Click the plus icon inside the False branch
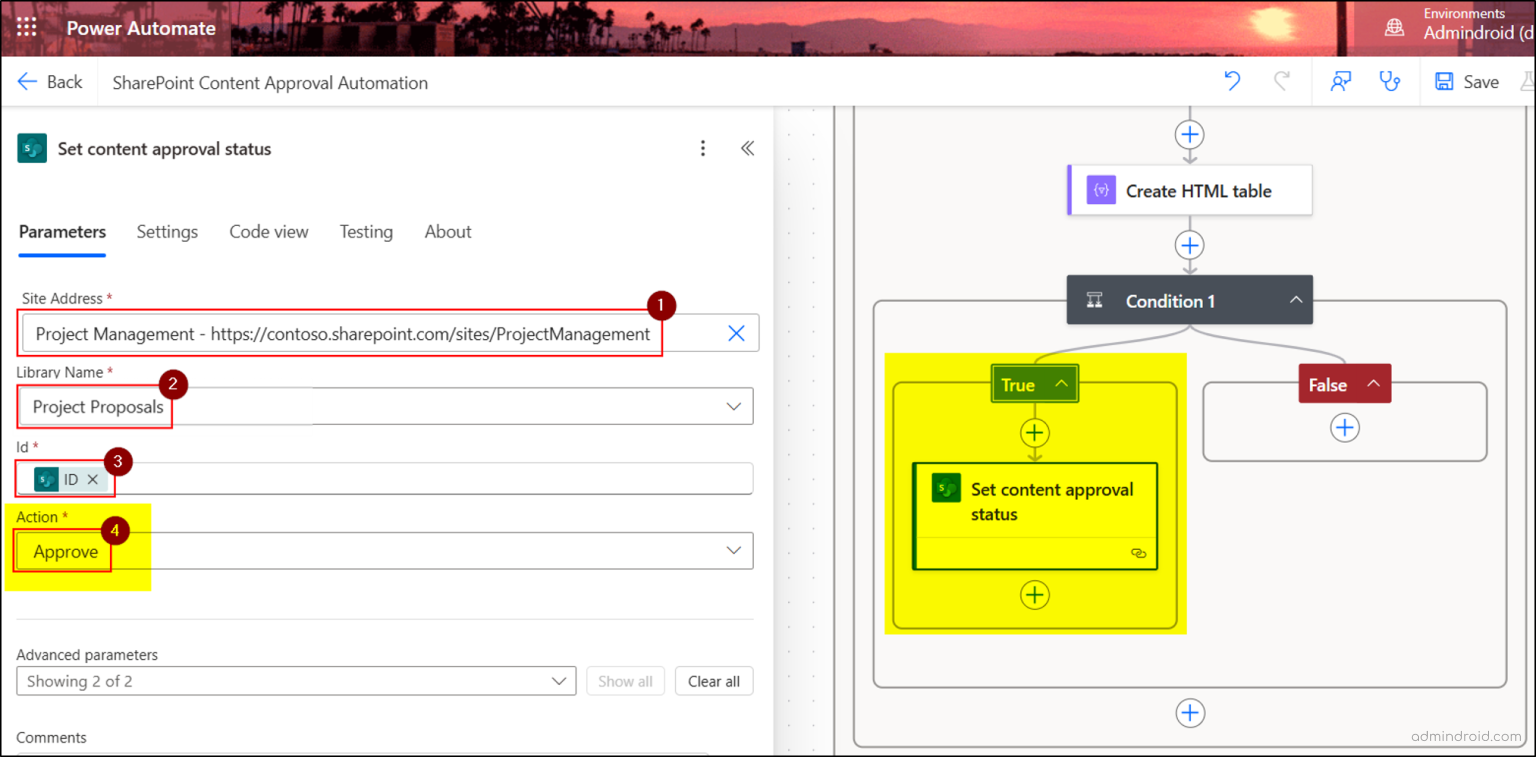 coord(1345,427)
